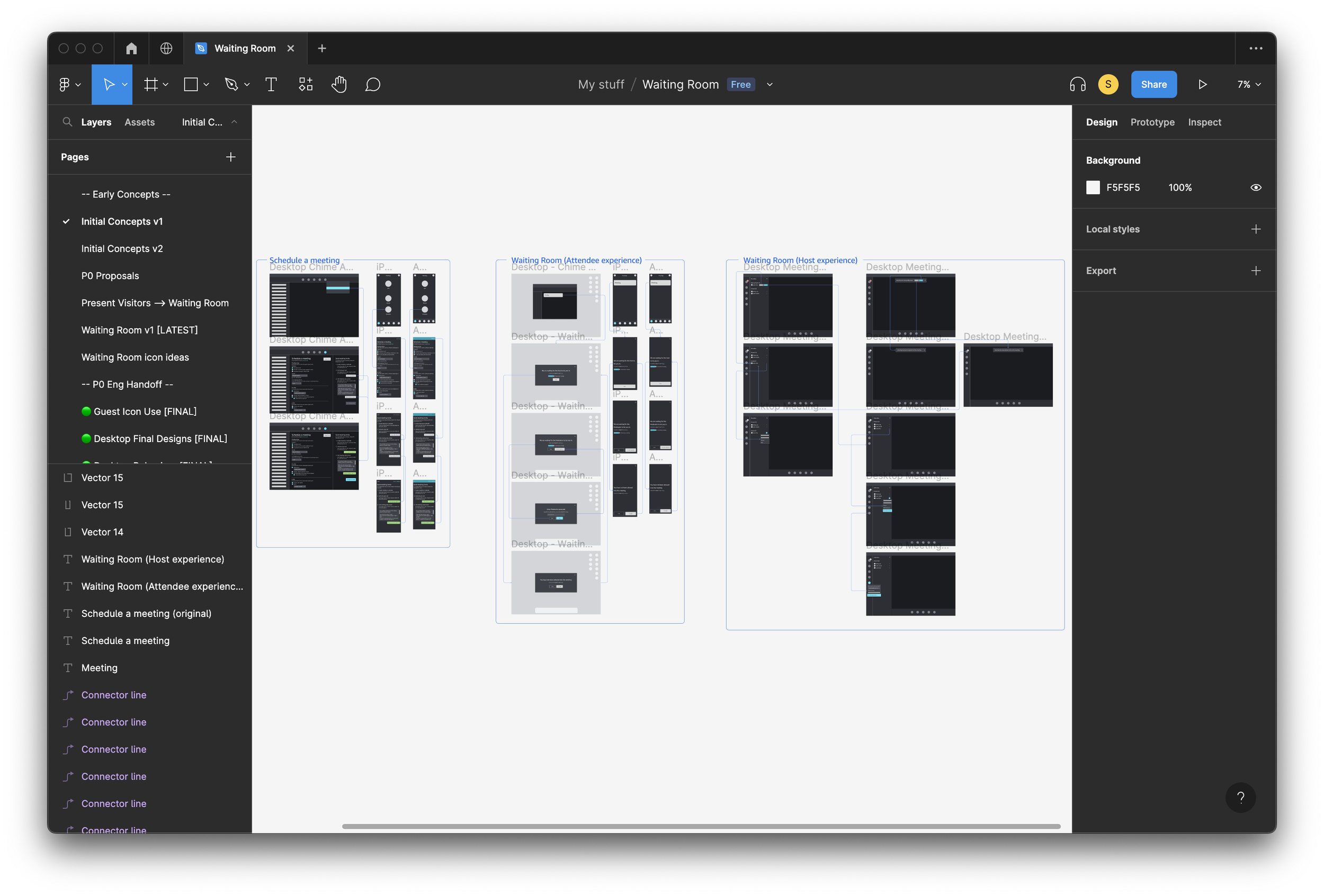Switch to the Assets tab
Viewport: 1324px width, 896px height.
tap(140, 122)
